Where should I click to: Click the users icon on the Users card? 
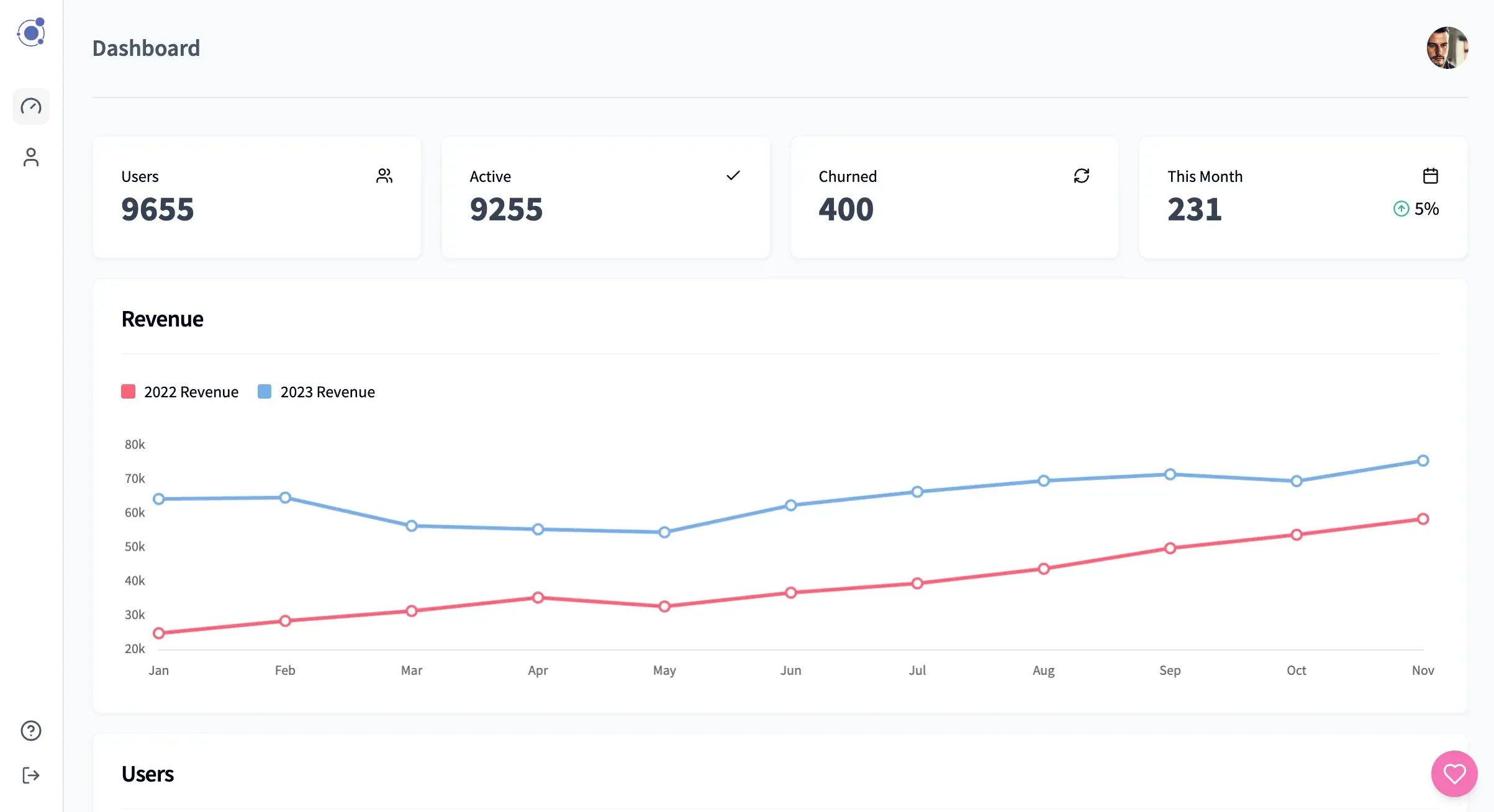click(385, 176)
